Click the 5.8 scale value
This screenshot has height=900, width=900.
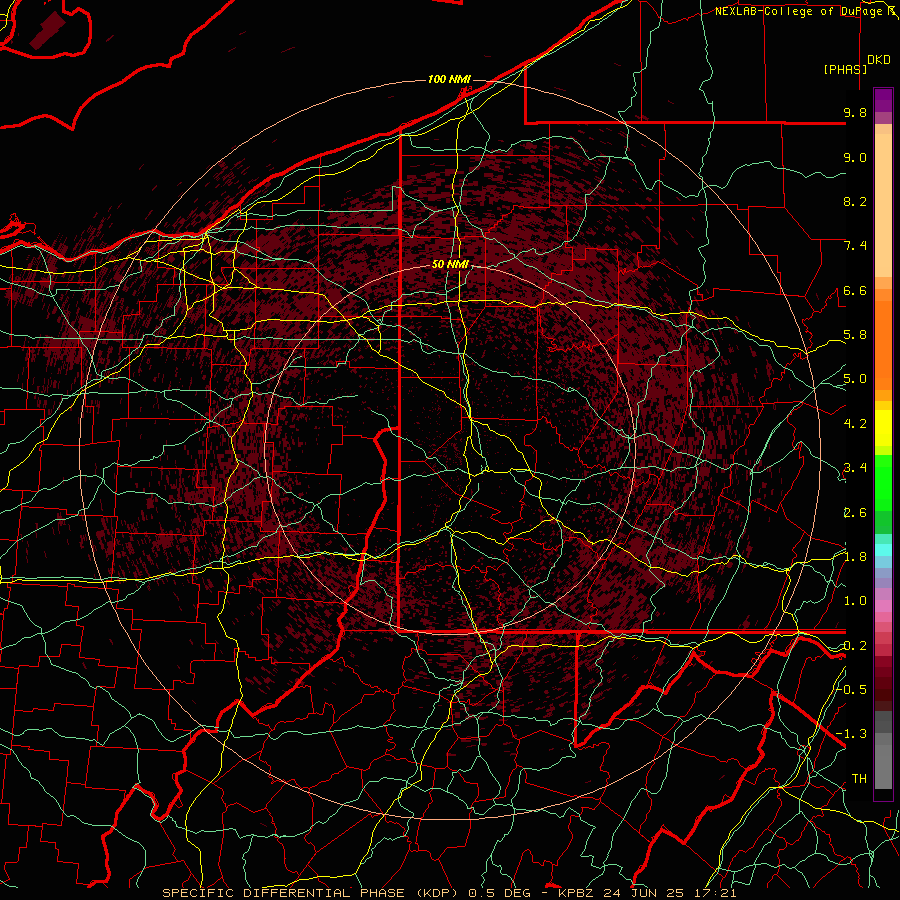pyautogui.click(x=855, y=335)
